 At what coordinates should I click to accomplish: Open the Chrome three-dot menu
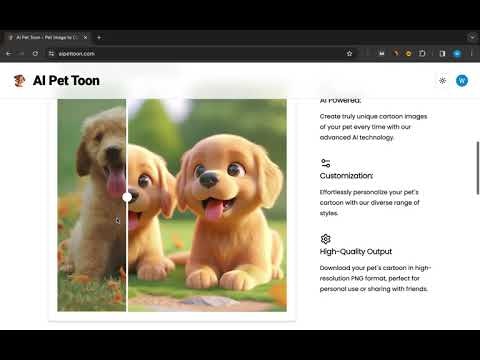[472, 53]
